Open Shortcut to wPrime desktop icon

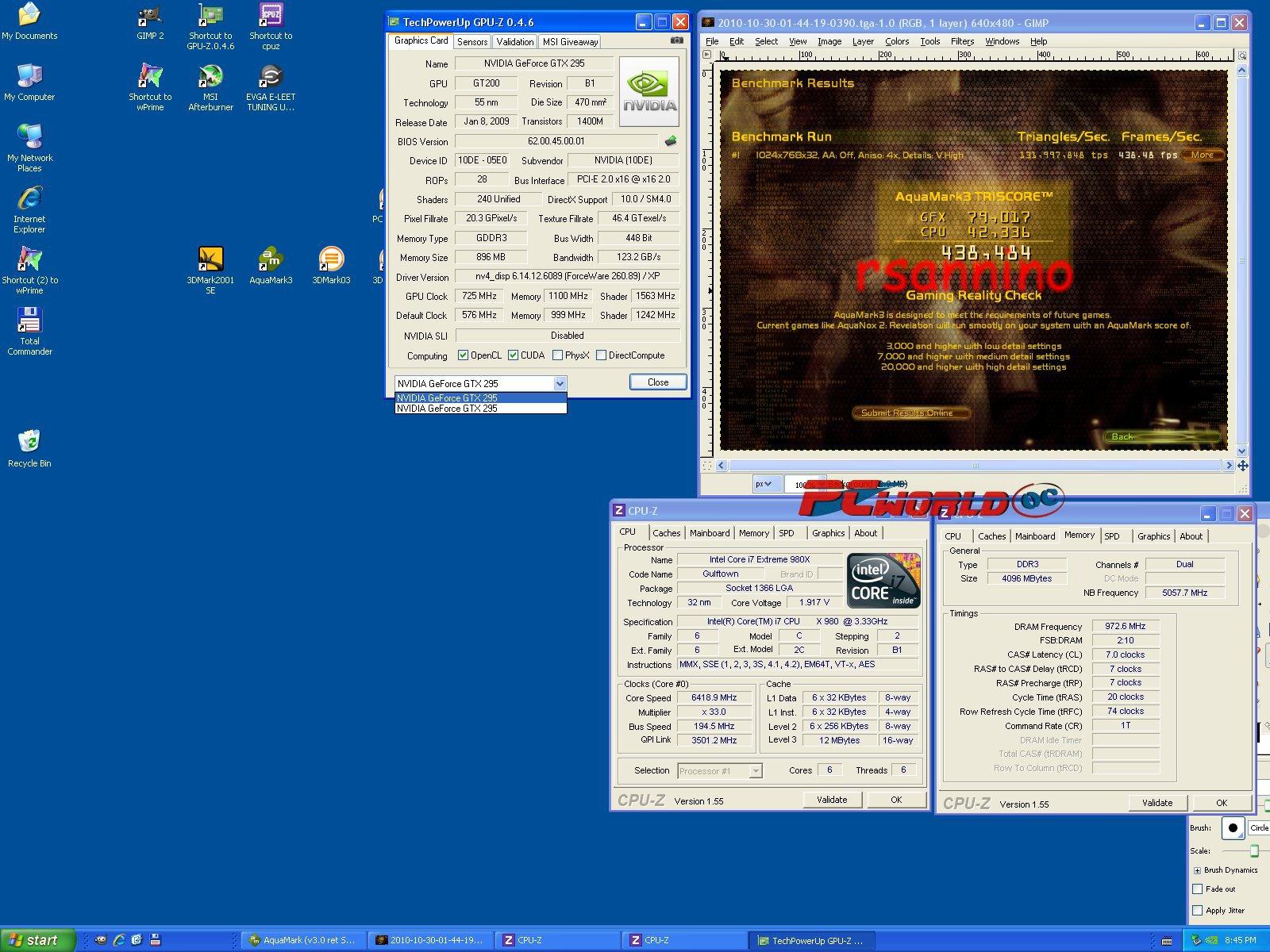point(150,88)
